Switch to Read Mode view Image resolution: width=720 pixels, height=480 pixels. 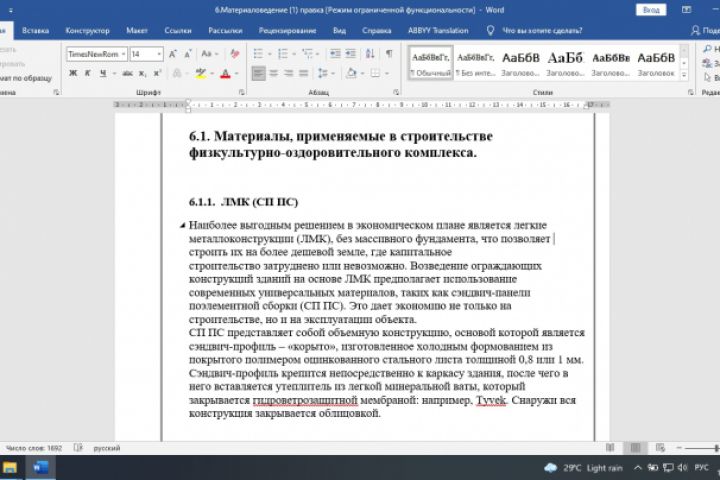[610, 447]
